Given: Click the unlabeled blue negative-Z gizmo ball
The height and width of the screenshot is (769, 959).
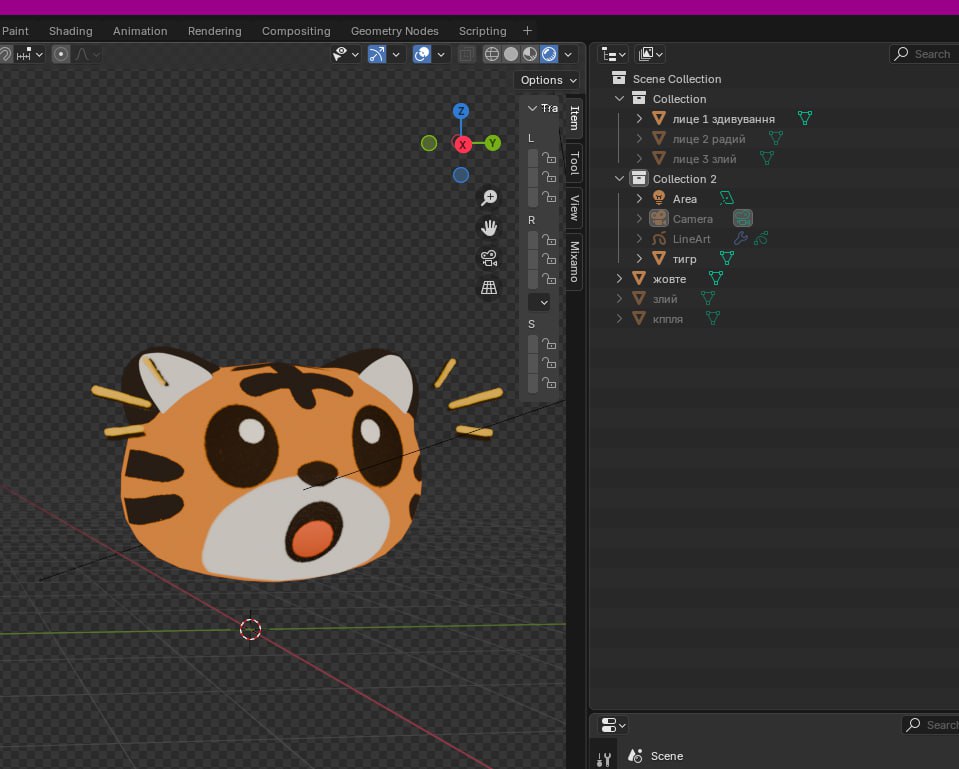Looking at the screenshot, I should pos(461,175).
